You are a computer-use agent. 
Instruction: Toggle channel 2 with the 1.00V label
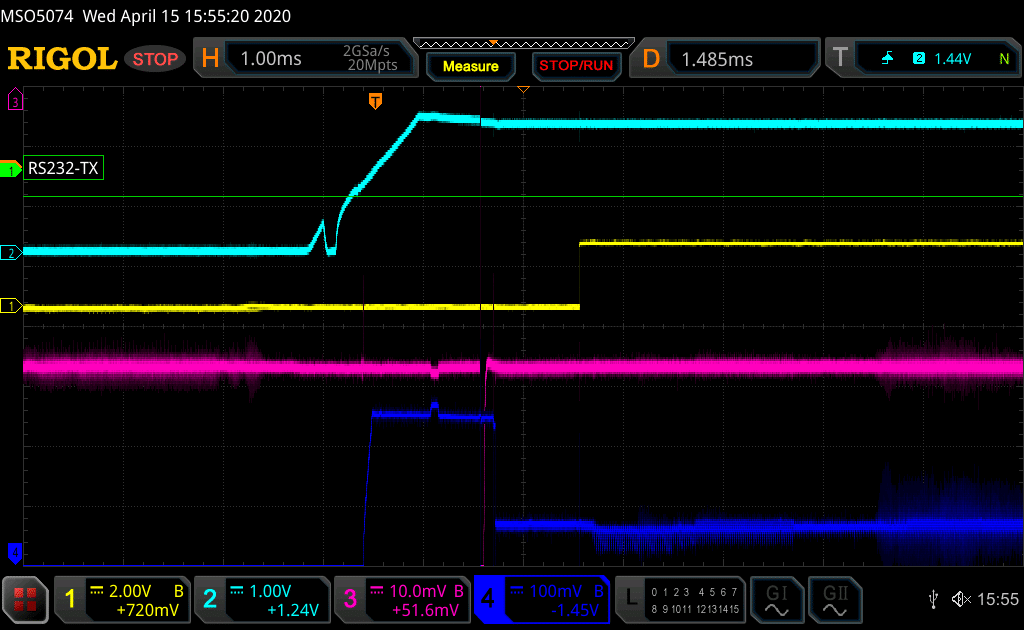(x=261, y=600)
